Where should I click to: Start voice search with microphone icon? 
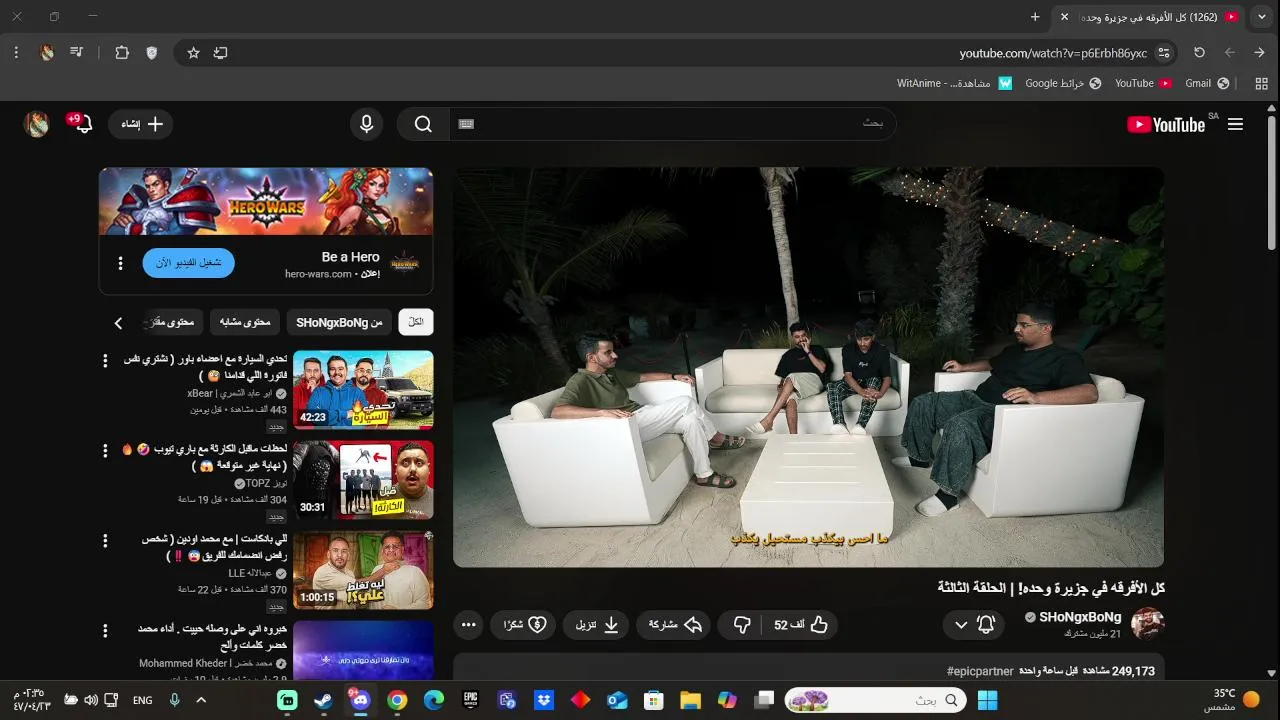(x=367, y=124)
